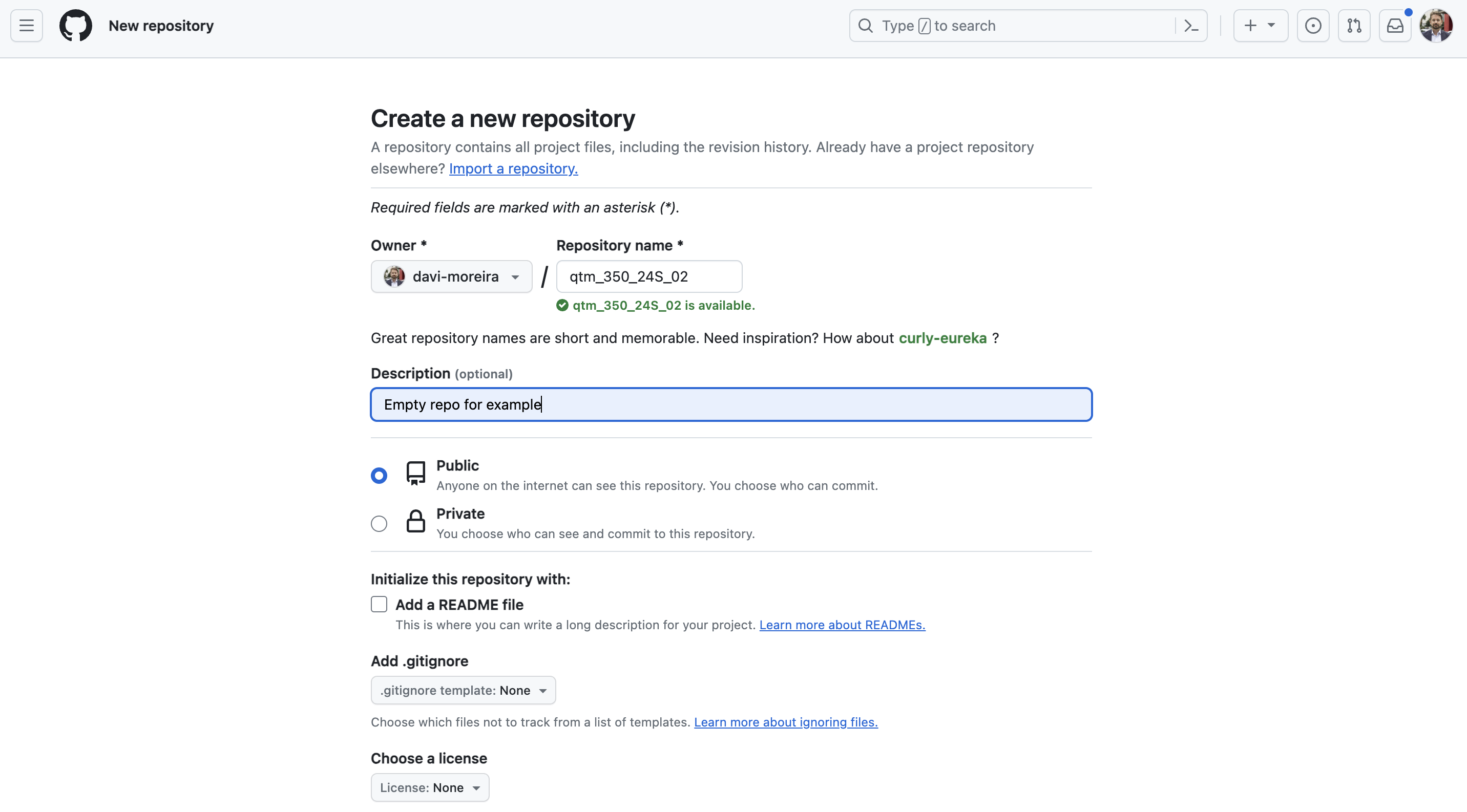Open the user profile avatar menu

(x=1436, y=26)
